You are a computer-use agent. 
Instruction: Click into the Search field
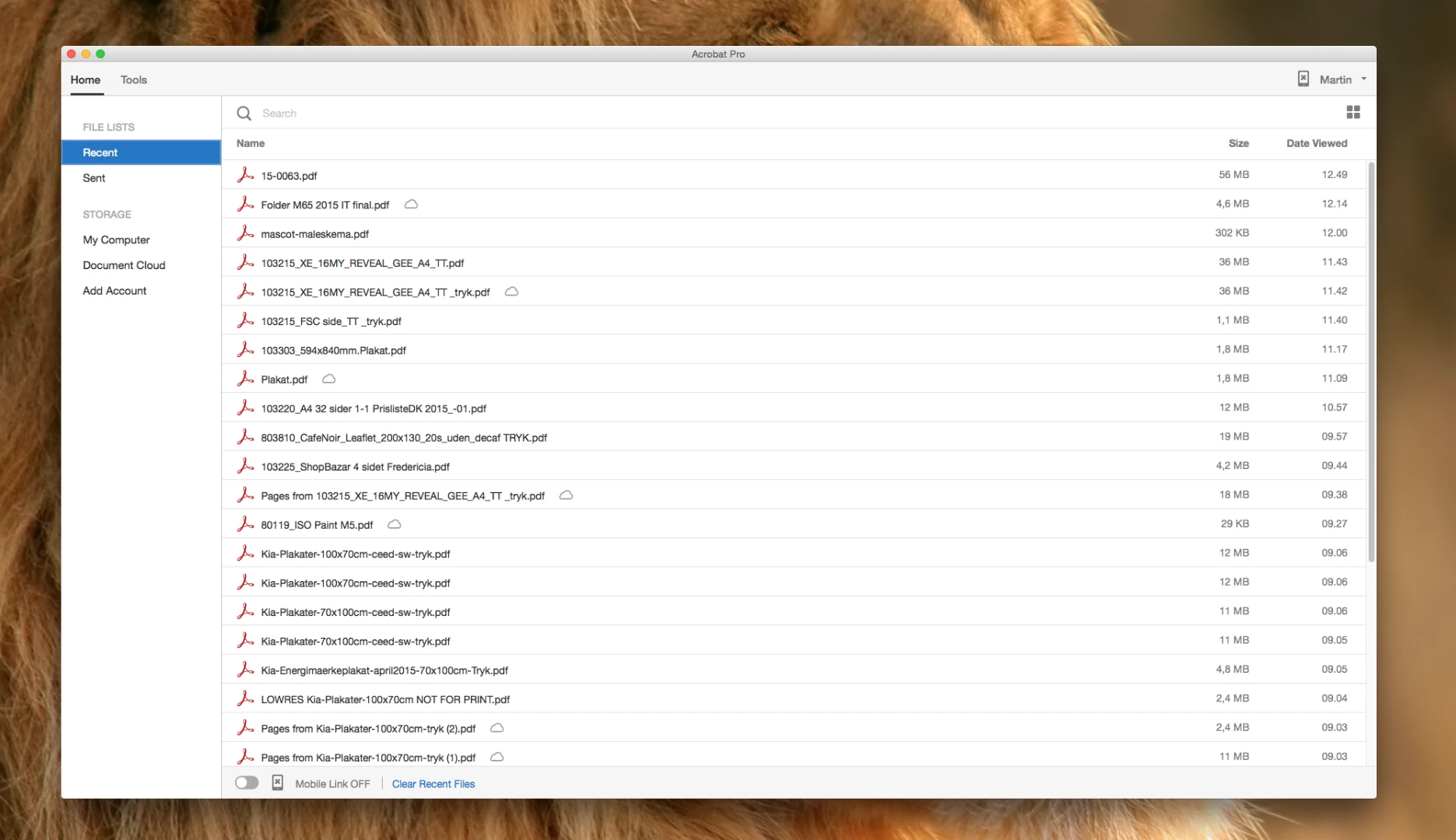point(794,114)
